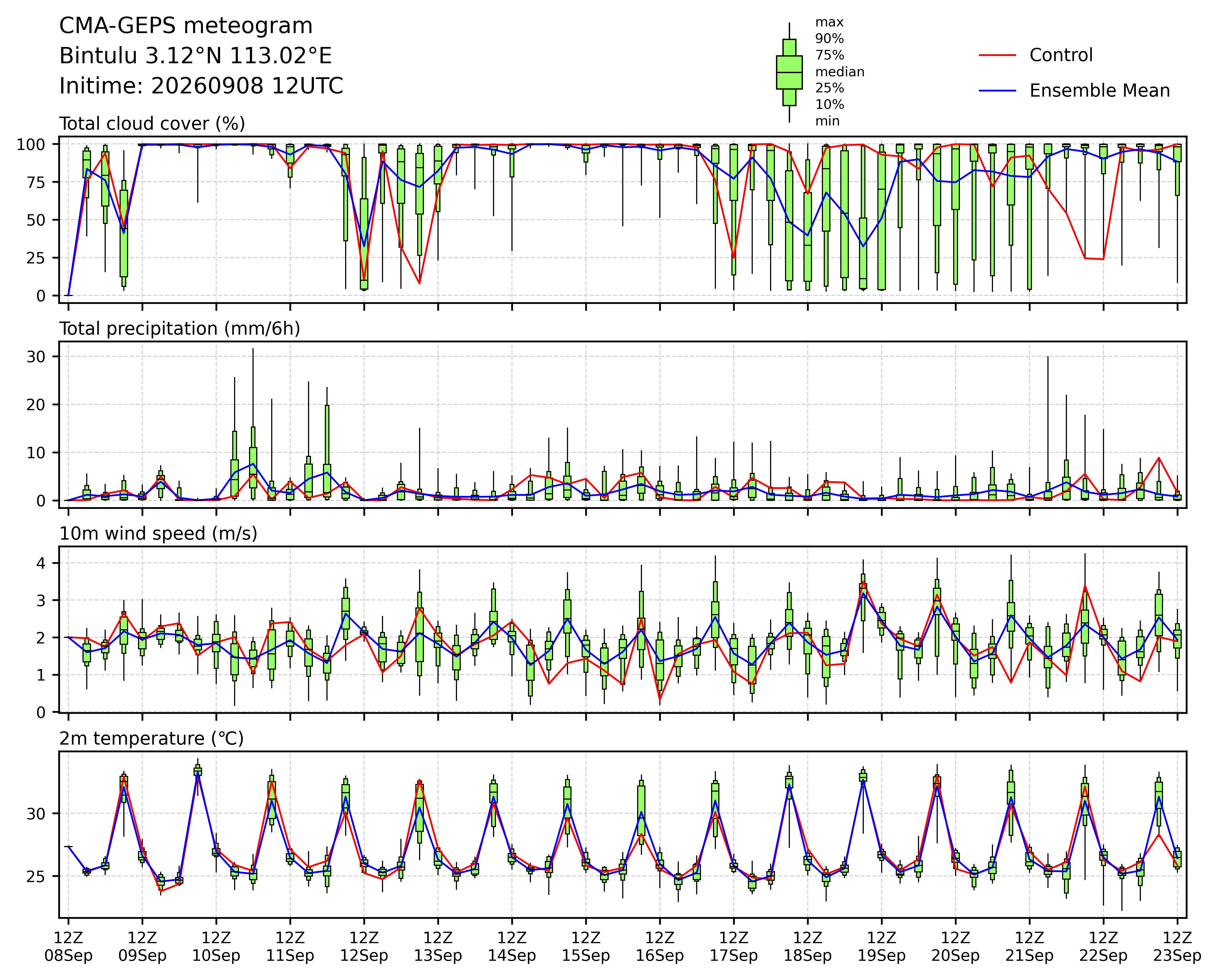This screenshot has width=1218, height=980.
Task: Click the 2m temperature panel title
Action: [x=151, y=738]
